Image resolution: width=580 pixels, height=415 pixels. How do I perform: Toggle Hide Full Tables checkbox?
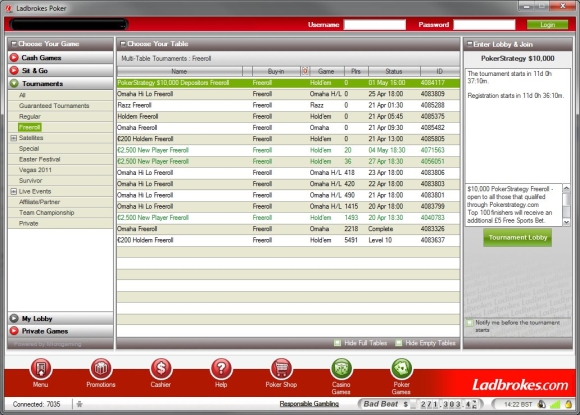(x=337, y=343)
